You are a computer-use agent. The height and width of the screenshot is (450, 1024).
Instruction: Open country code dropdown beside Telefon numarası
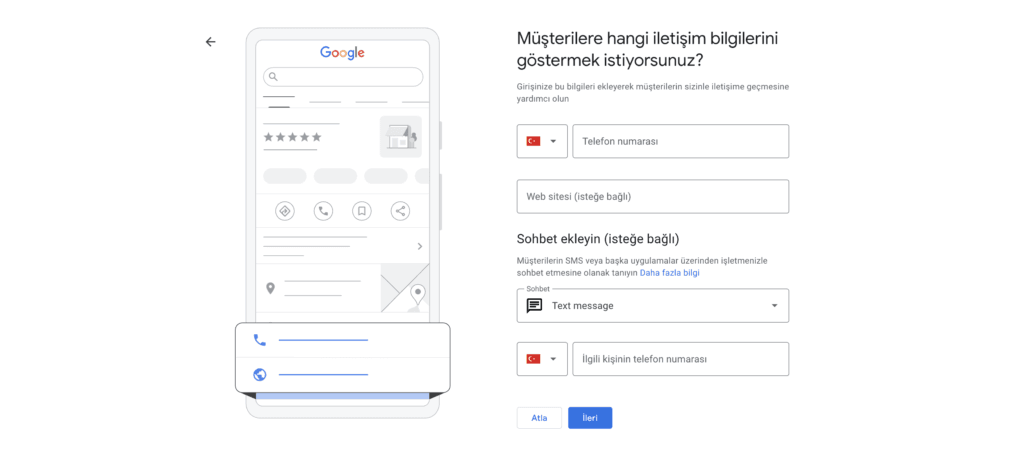(x=542, y=141)
